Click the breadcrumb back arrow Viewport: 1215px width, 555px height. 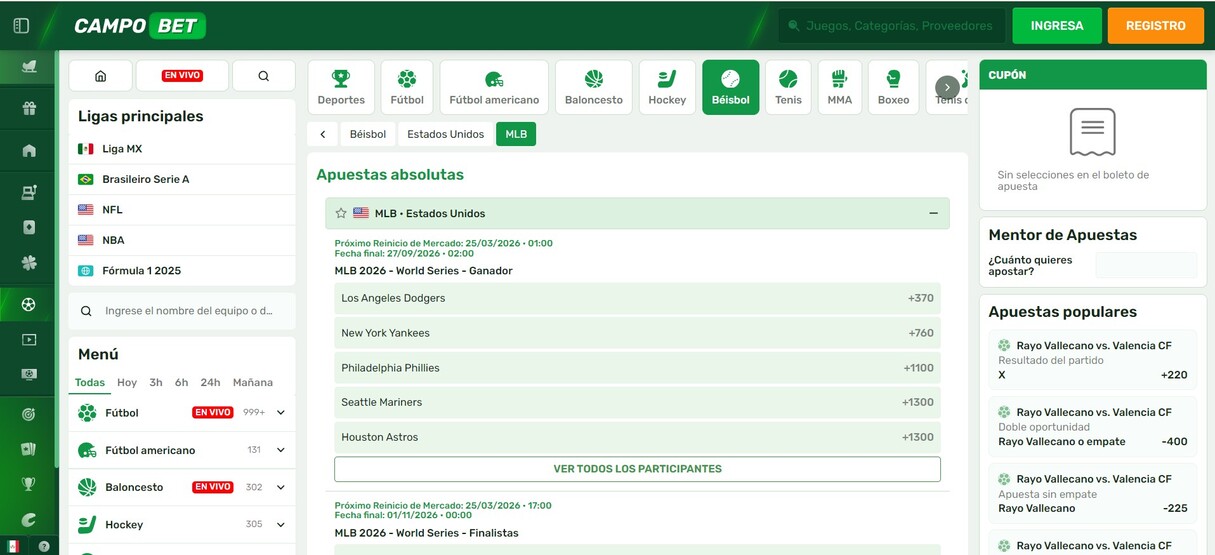coord(322,134)
